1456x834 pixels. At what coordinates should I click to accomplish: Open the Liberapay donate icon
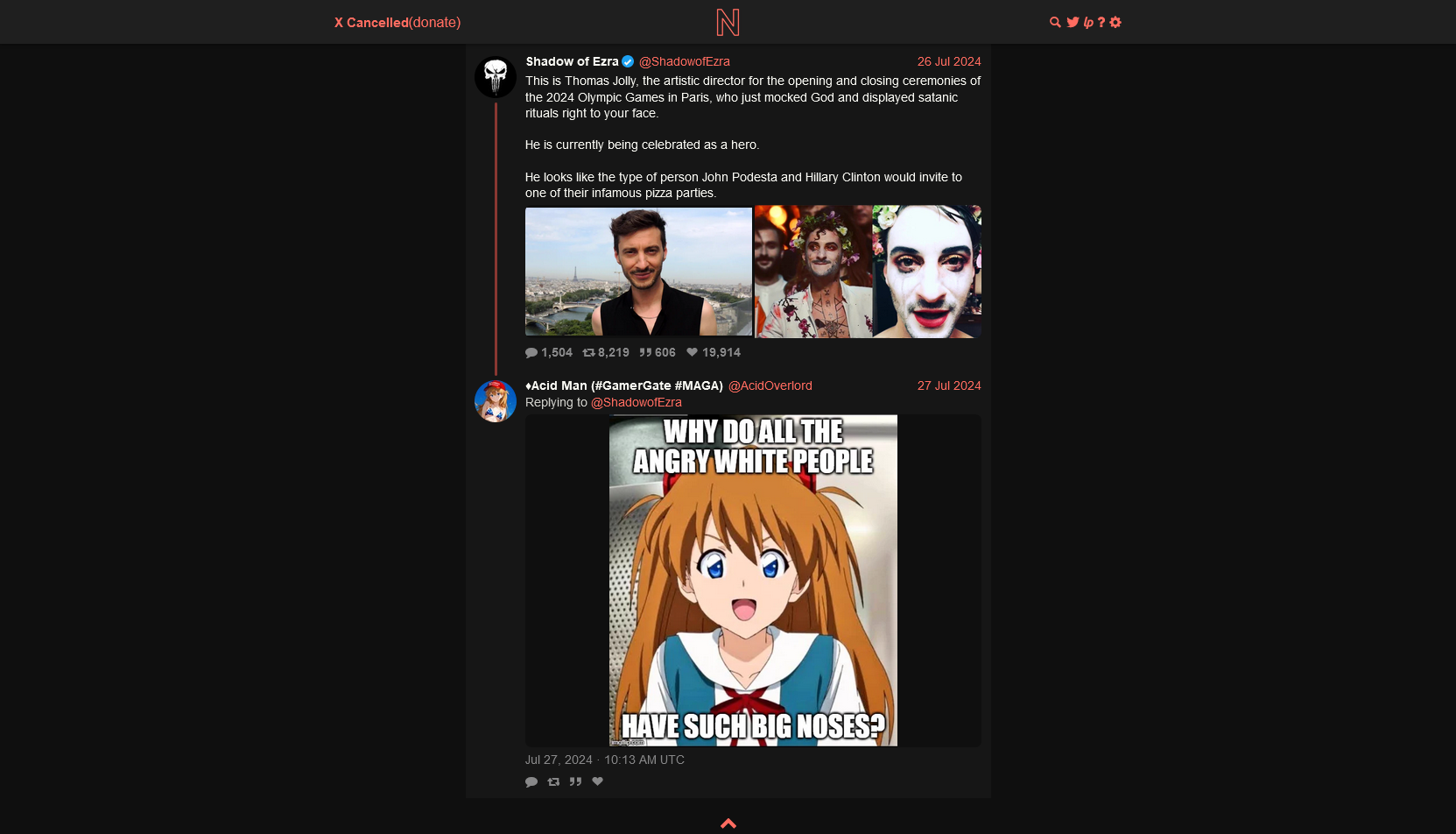(1088, 23)
